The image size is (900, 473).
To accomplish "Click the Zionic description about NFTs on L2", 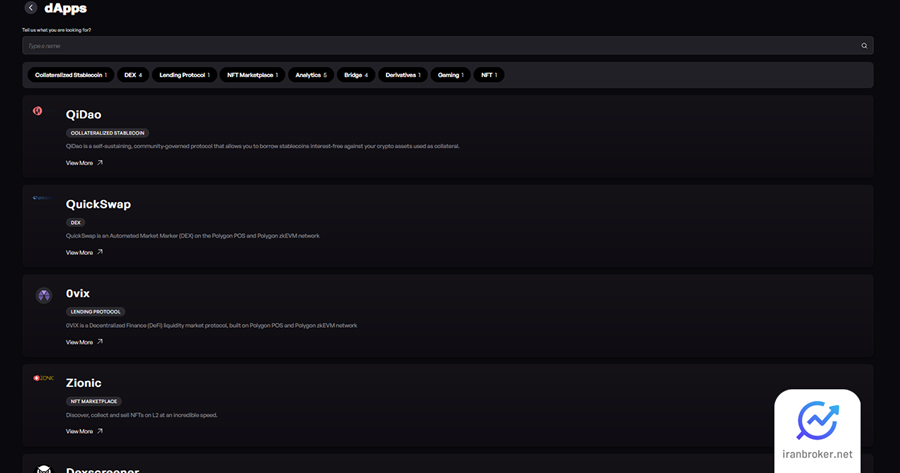I will pyautogui.click(x=141, y=415).
